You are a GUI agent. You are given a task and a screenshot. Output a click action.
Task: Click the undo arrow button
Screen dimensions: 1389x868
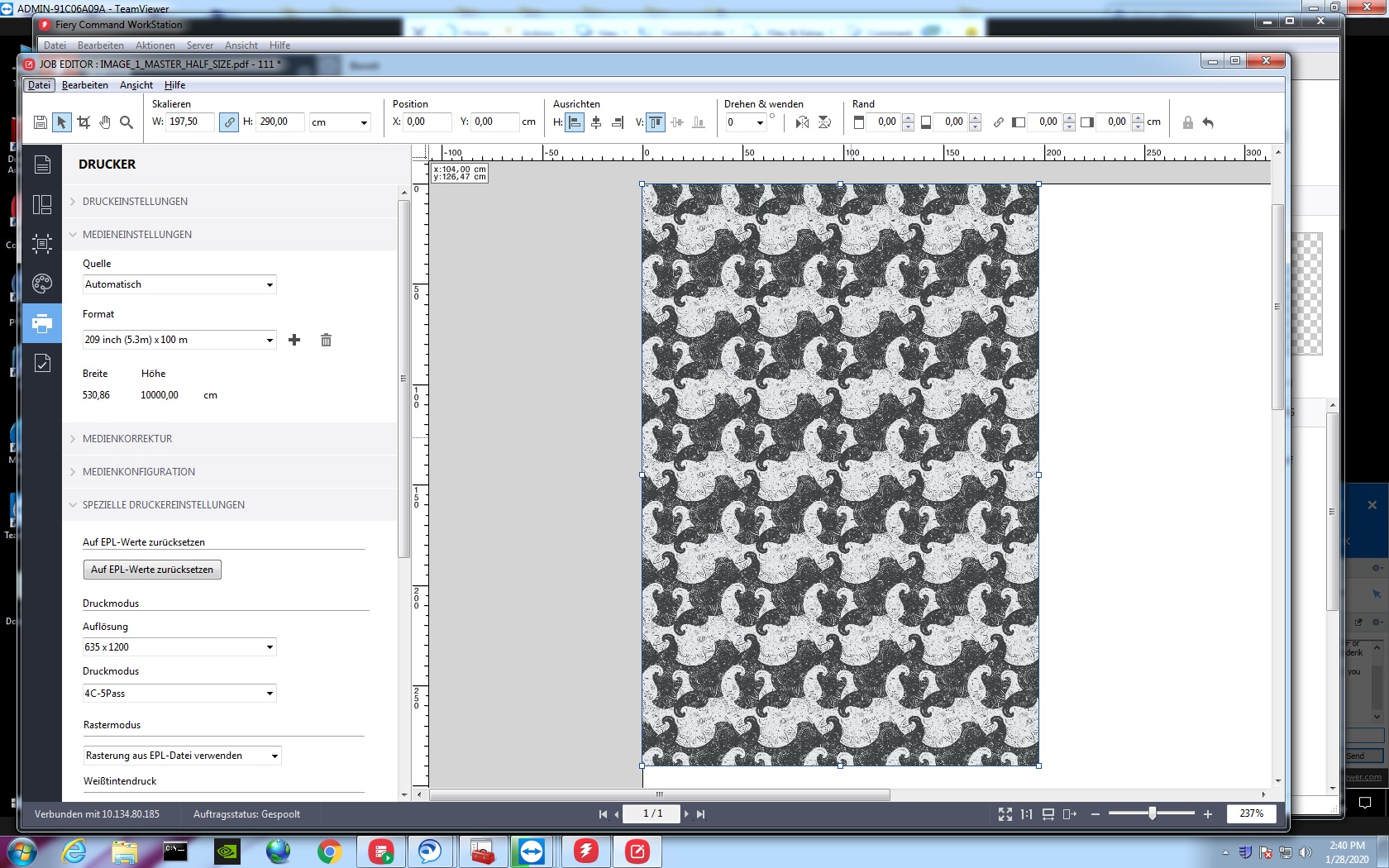[1208, 122]
